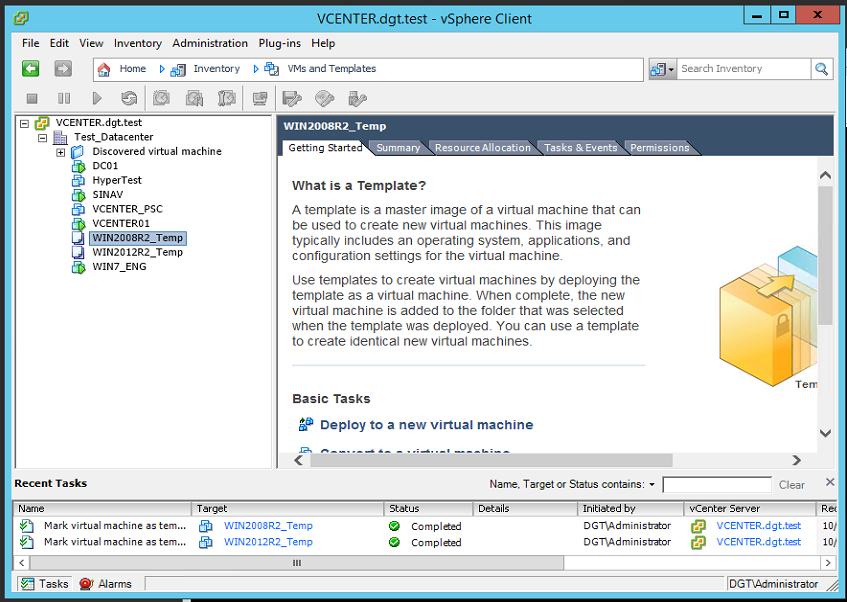847x602 pixels.
Task: Click WIN2008R2_Temp target link in tasks
Action: click(x=268, y=526)
